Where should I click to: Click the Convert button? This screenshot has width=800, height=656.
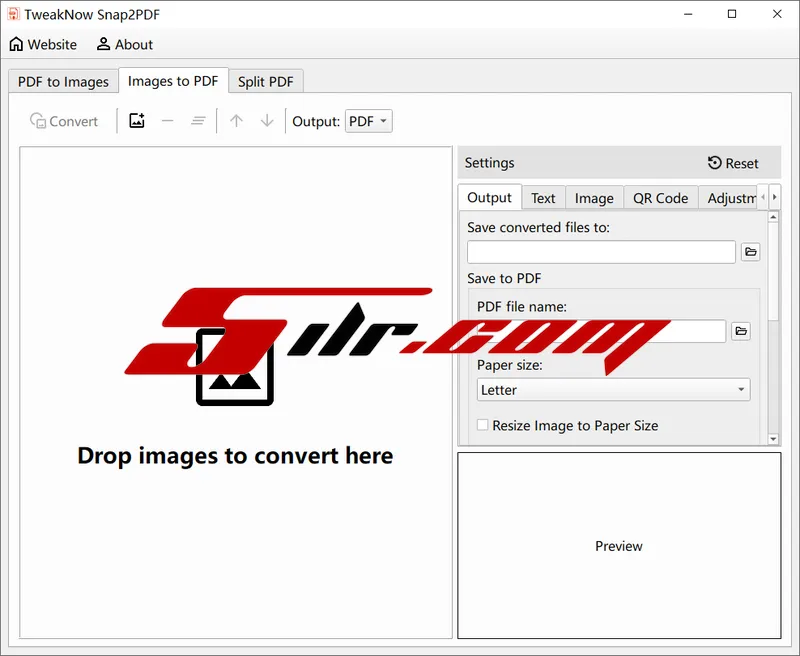pyautogui.click(x=64, y=121)
